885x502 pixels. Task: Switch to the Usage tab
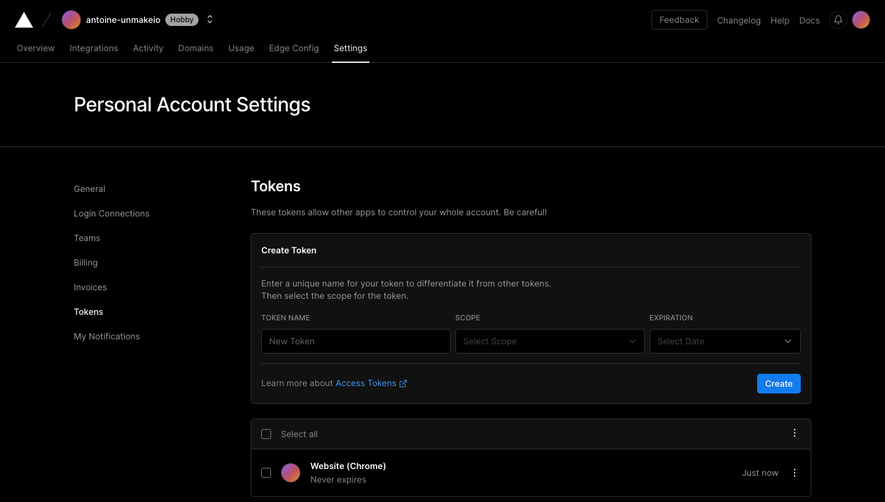241,49
